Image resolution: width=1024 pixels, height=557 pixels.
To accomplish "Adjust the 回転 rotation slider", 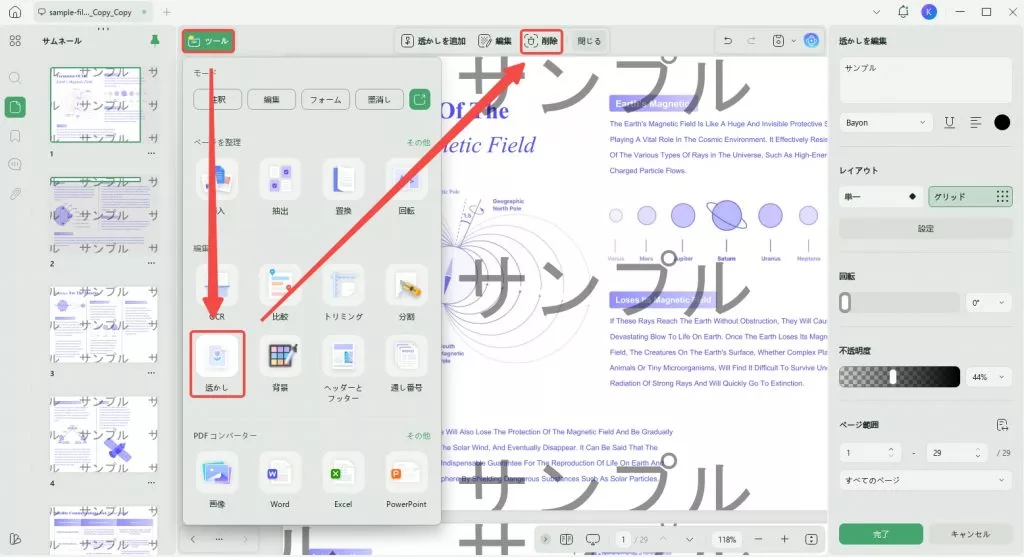I will click(x=899, y=302).
